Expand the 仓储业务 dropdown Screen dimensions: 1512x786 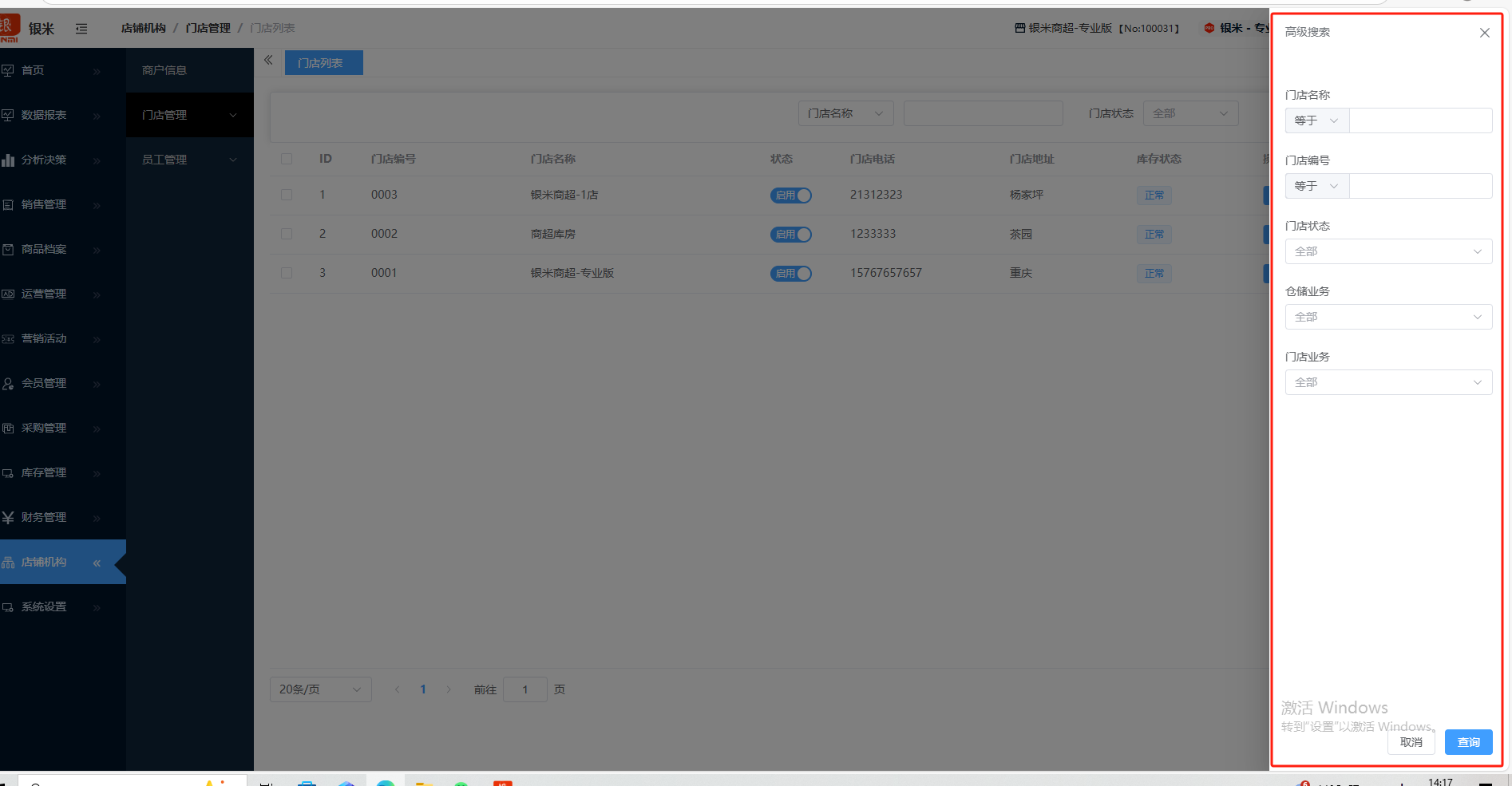coord(1387,317)
